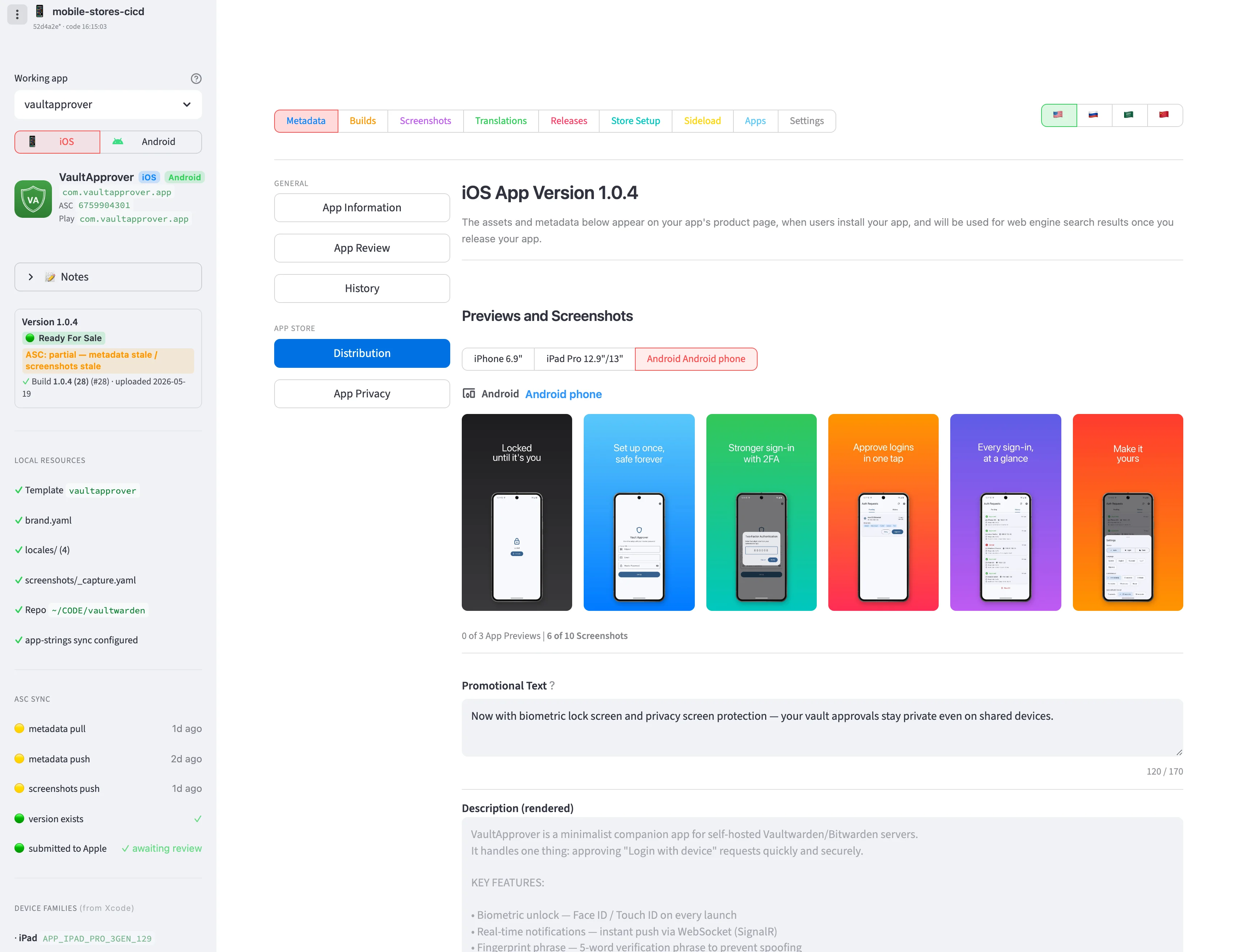Click the yellow screenshots push status dot
This screenshot has height=952, width=1241.
(19, 788)
